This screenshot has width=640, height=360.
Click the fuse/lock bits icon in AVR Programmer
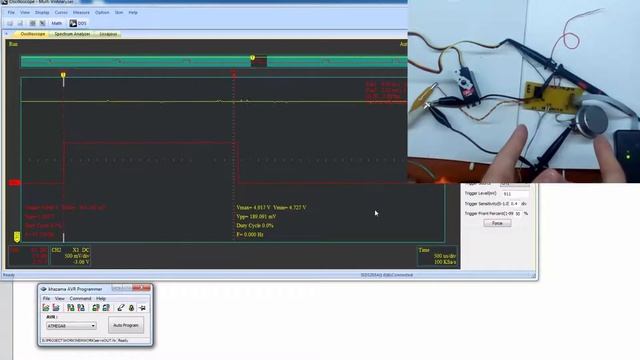(x=131, y=308)
